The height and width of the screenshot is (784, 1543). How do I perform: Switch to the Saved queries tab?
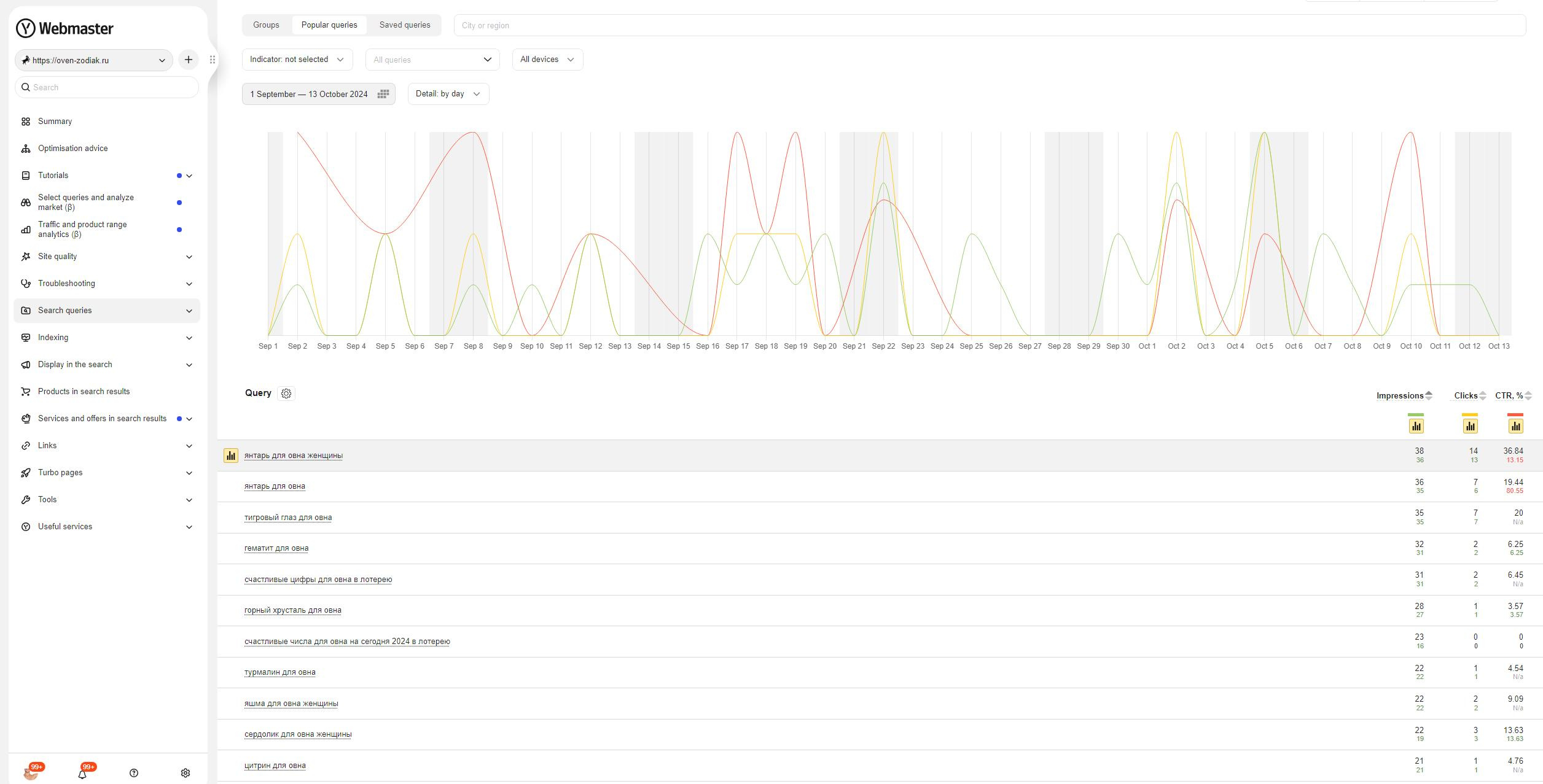[405, 25]
